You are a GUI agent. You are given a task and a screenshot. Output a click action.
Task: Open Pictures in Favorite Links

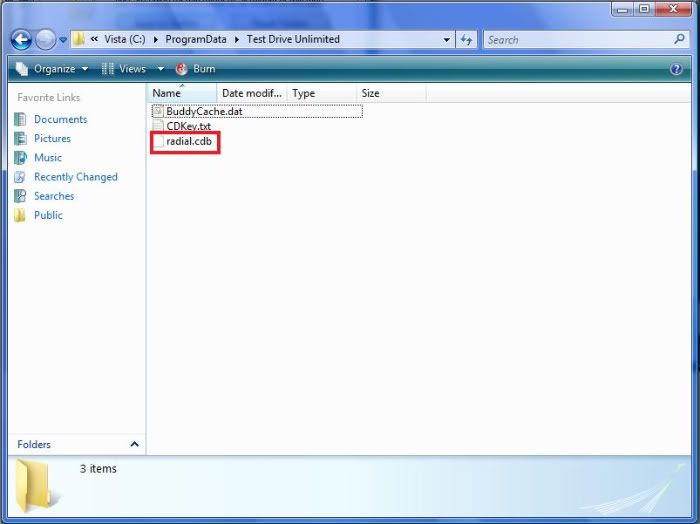(52, 138)
